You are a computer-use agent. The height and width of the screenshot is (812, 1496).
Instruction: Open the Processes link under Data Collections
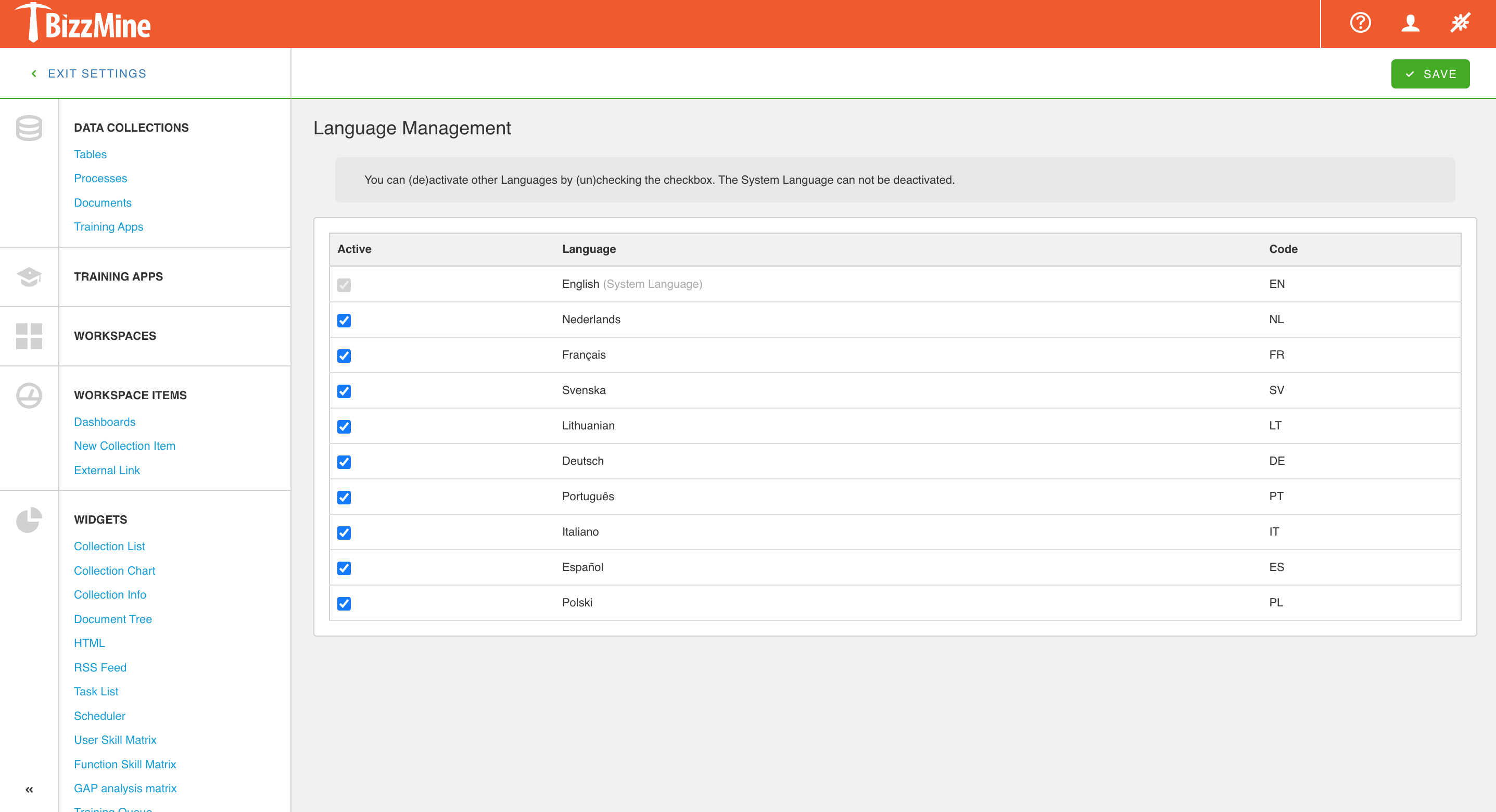(100, 179)
